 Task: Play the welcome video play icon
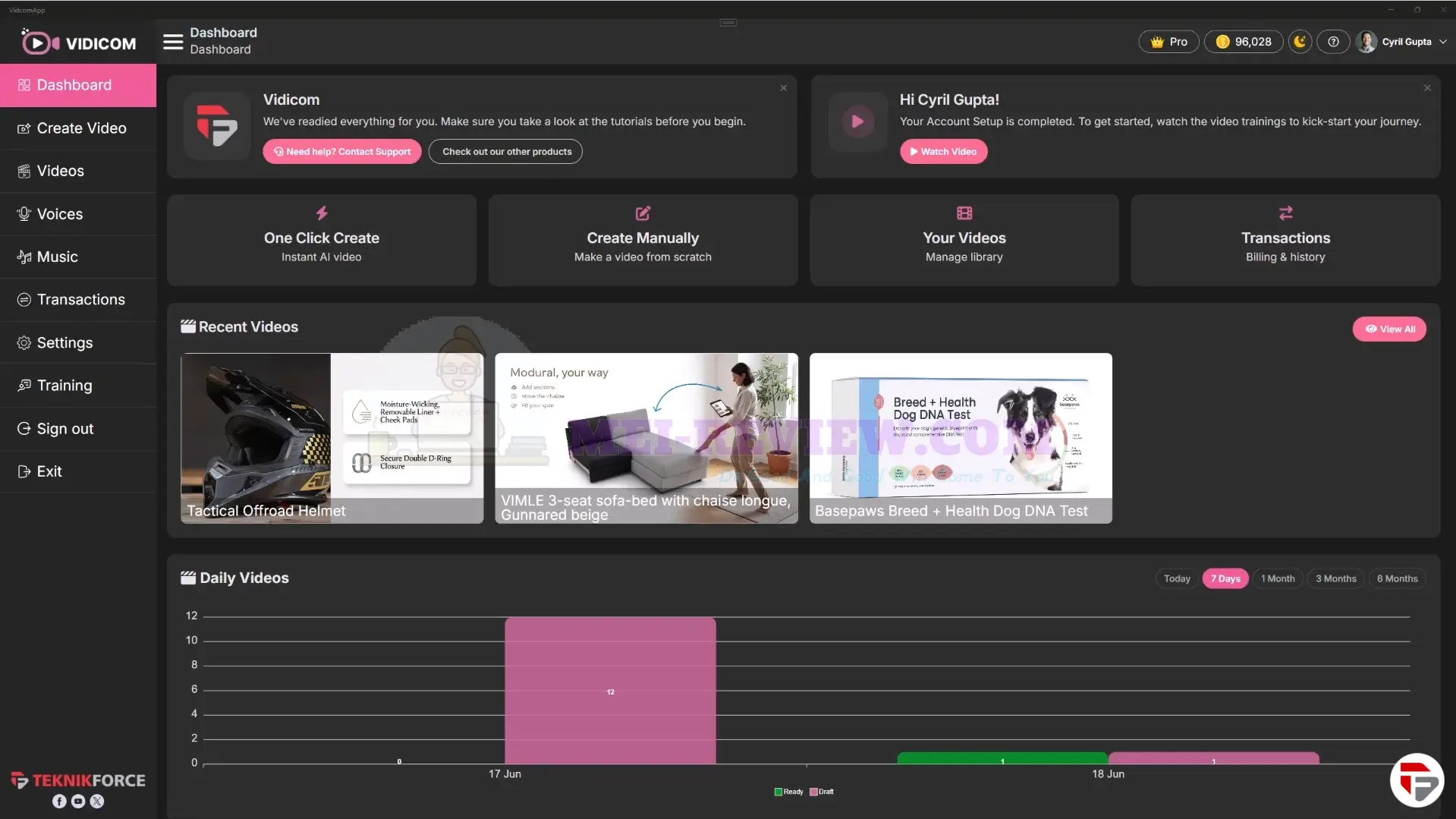857,121
